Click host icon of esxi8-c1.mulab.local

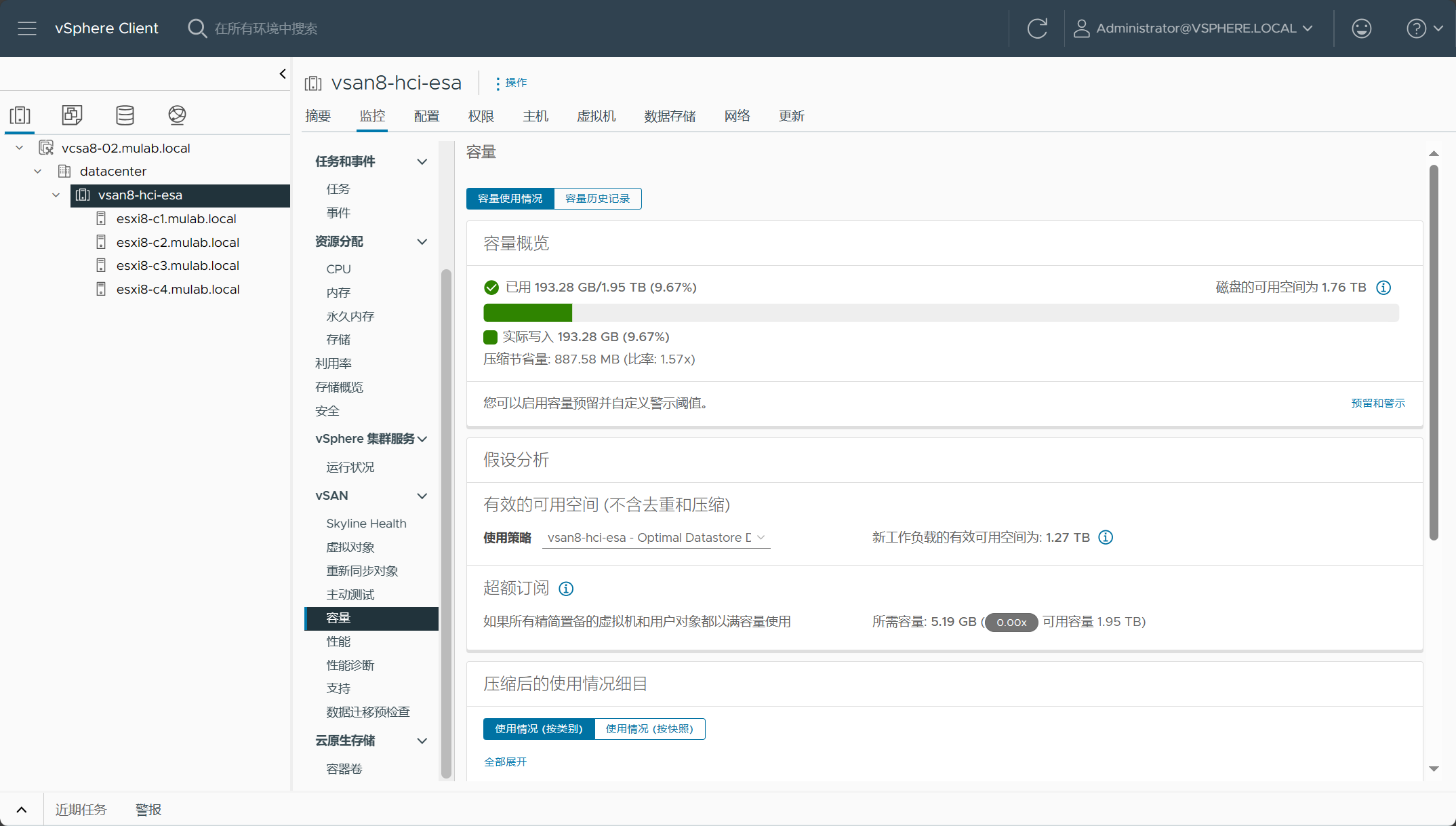pos(101,218)
